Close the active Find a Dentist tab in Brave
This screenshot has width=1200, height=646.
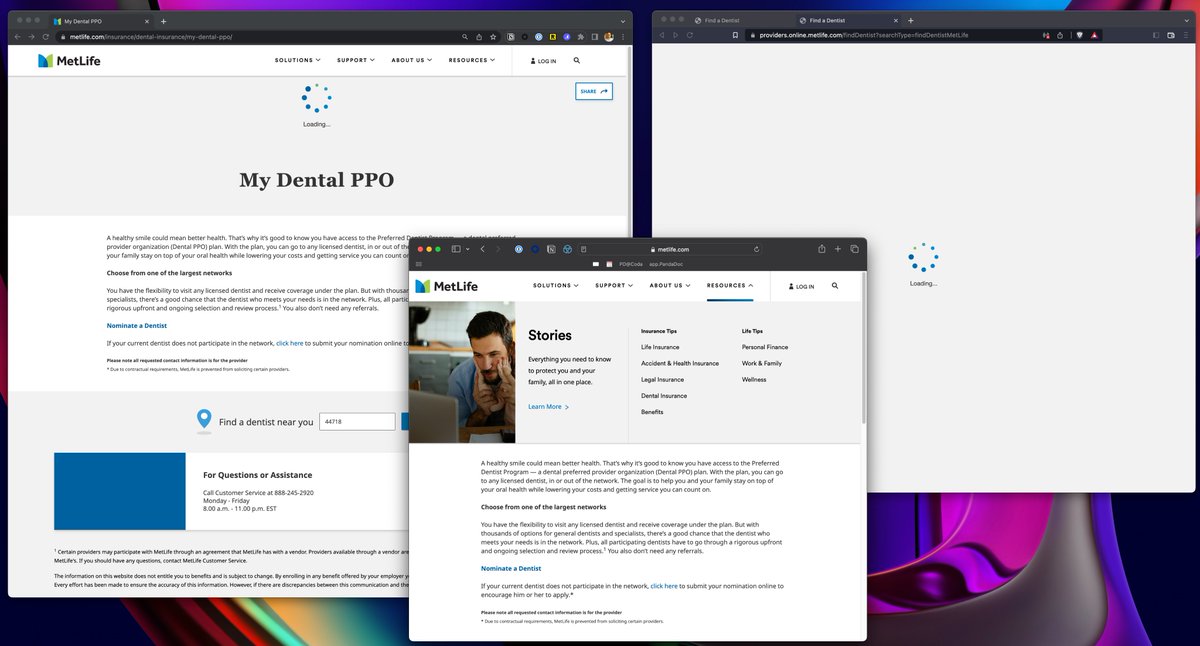896,20
